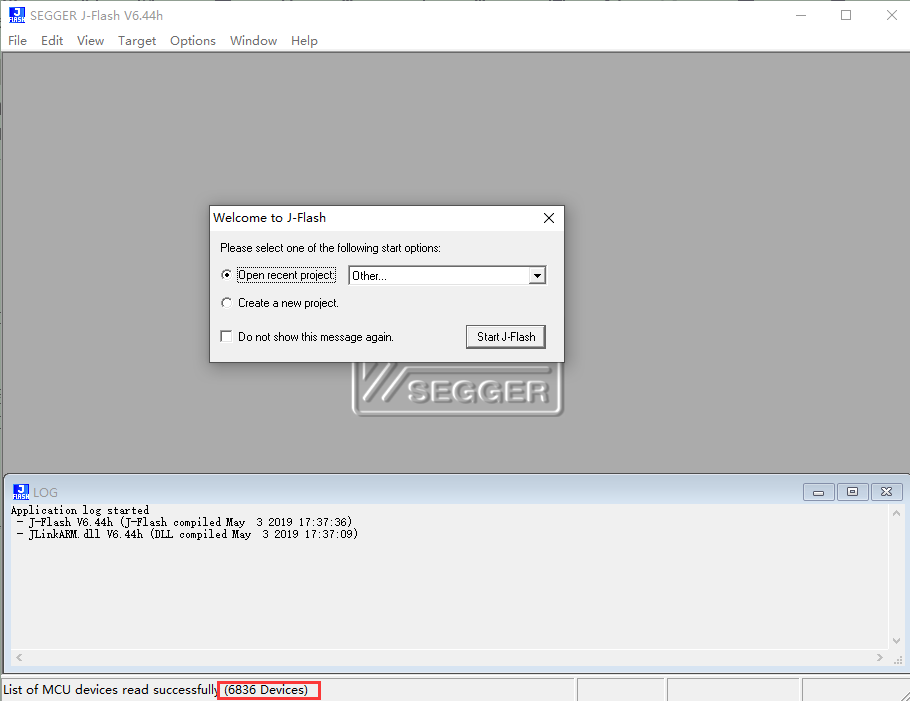Close the Welcome to J-Flash dialog

pos(548,218)
